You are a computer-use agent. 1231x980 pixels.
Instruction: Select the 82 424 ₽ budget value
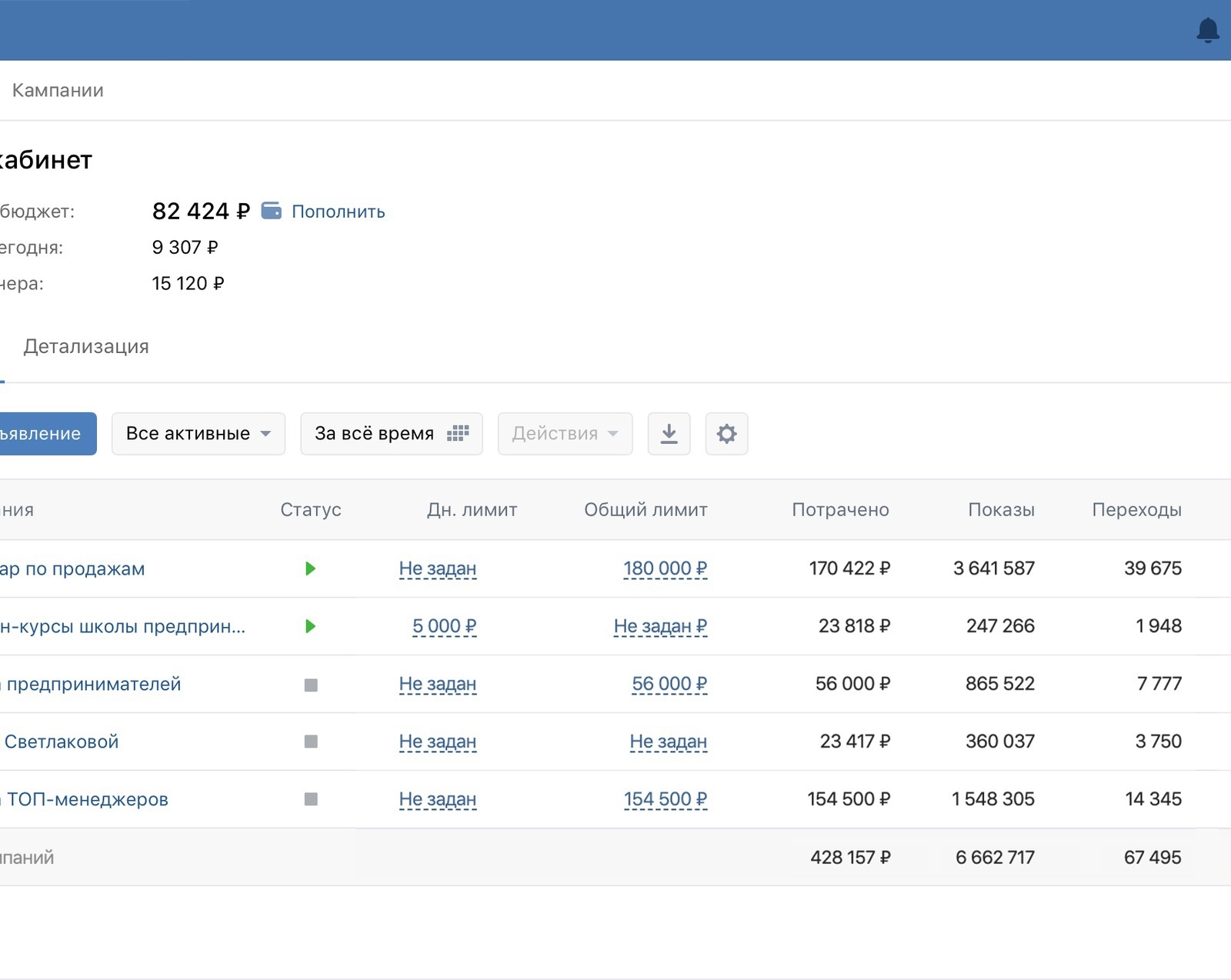coord(201,211)
